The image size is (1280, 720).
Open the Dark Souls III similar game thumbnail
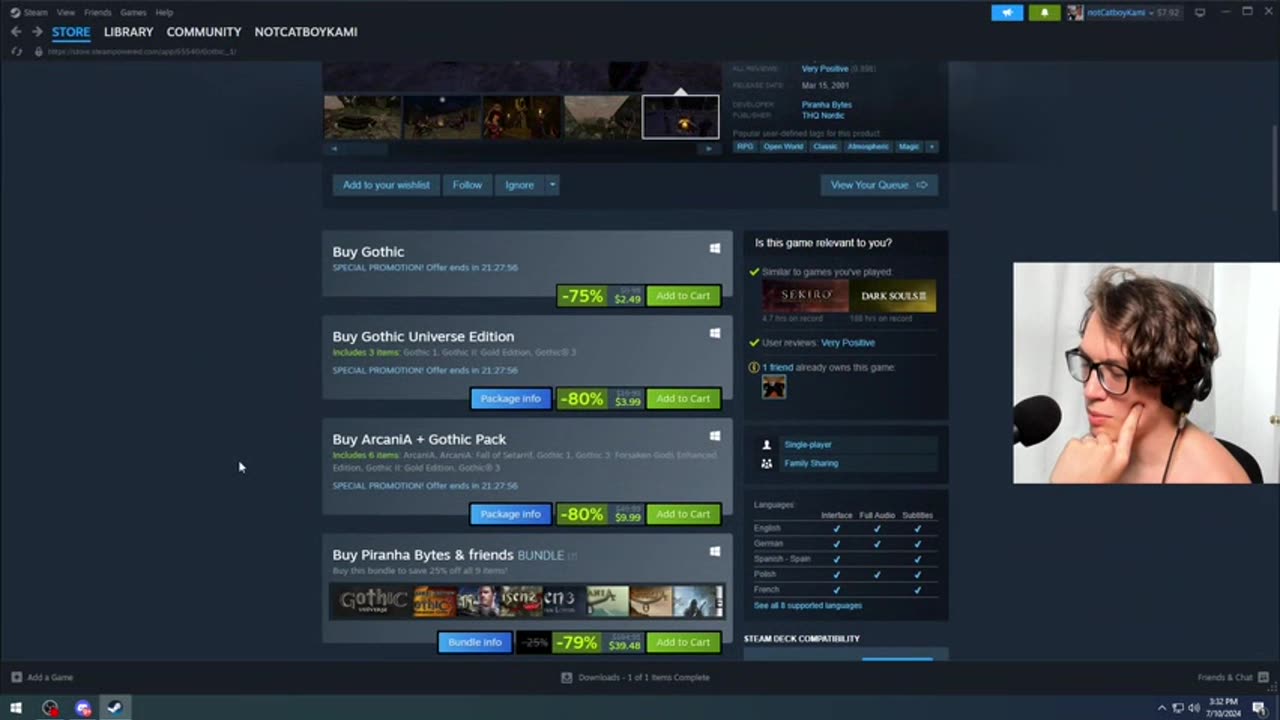coord(893,296)
